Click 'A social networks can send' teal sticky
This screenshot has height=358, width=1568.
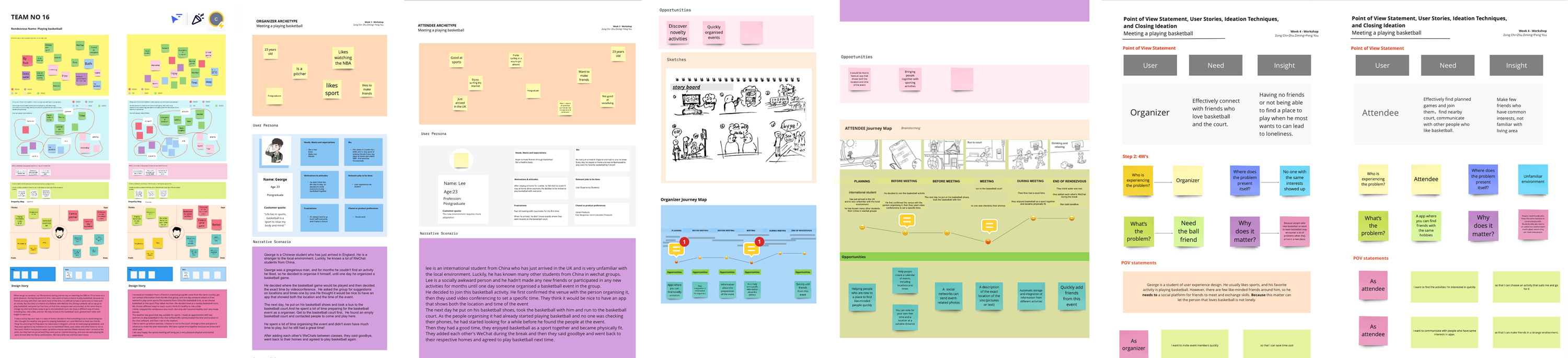tap(948, 296)
